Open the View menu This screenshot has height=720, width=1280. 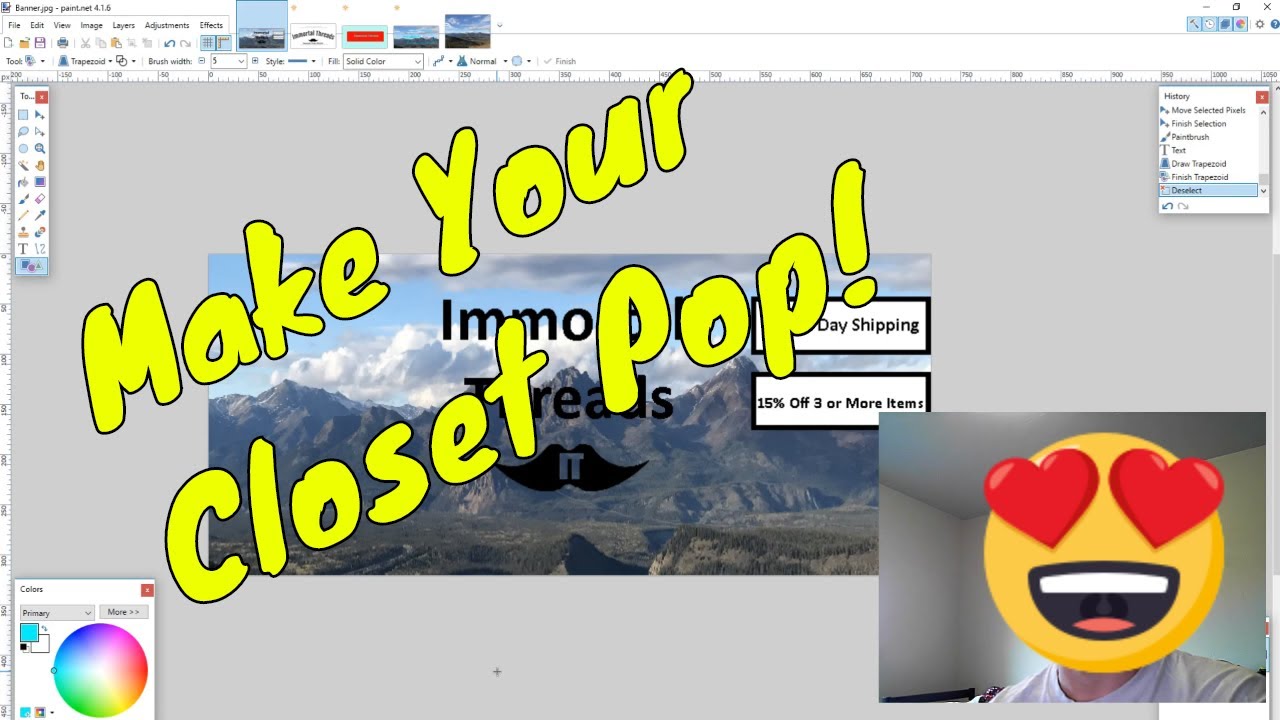coord(62,25)
